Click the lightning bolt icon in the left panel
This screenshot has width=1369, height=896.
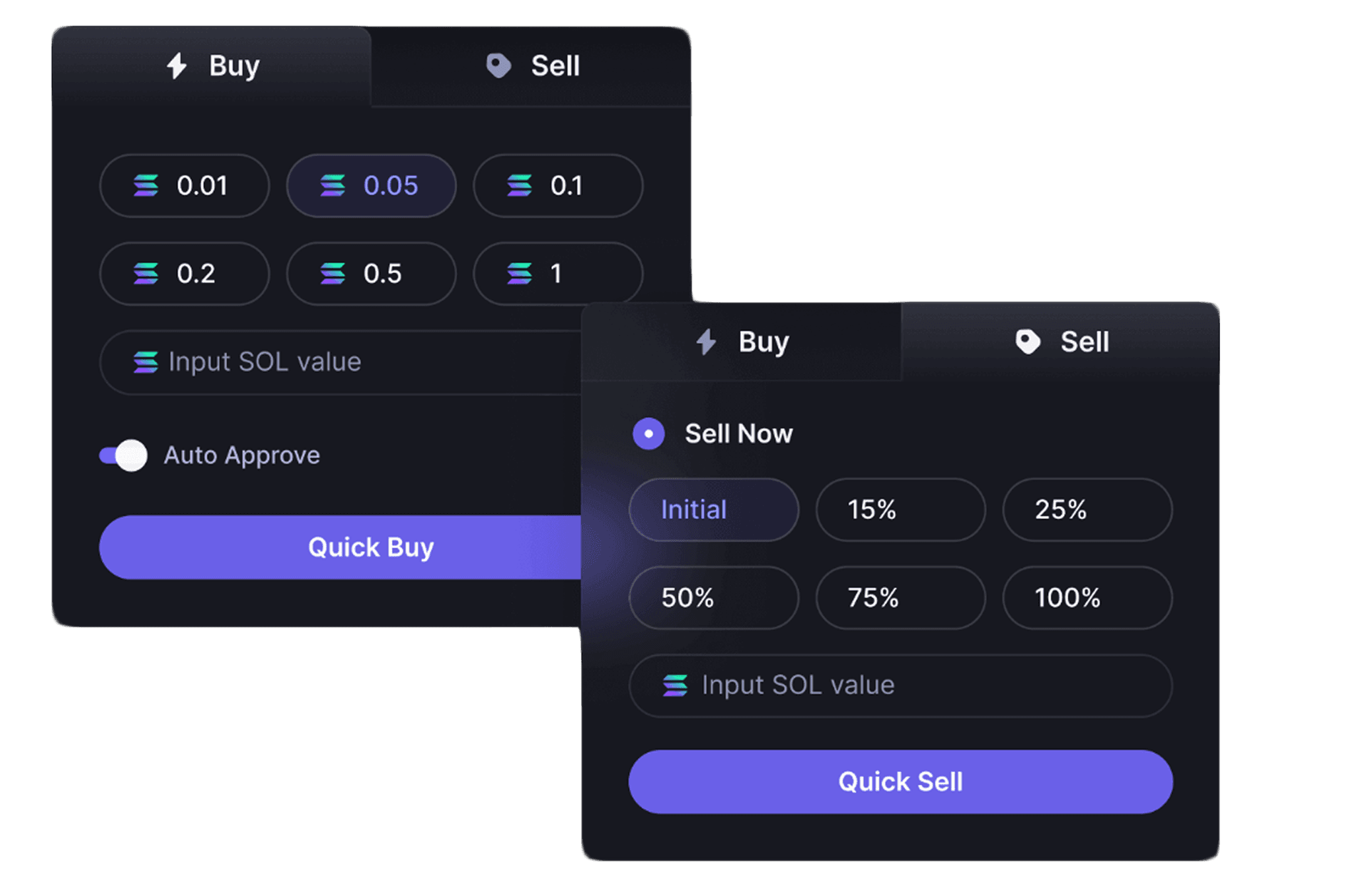(177, 66)
